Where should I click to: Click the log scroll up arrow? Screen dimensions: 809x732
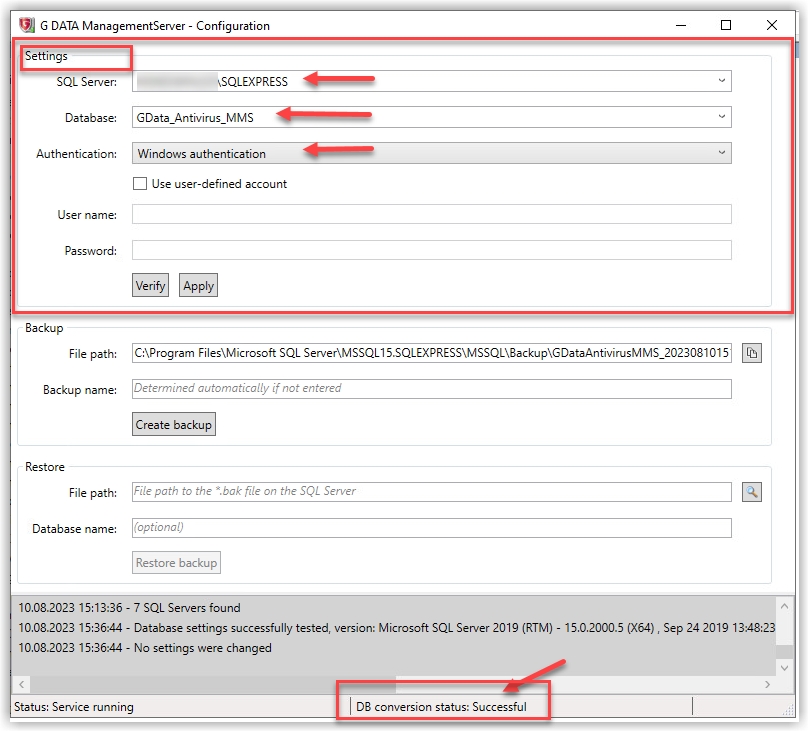point(784,607)
